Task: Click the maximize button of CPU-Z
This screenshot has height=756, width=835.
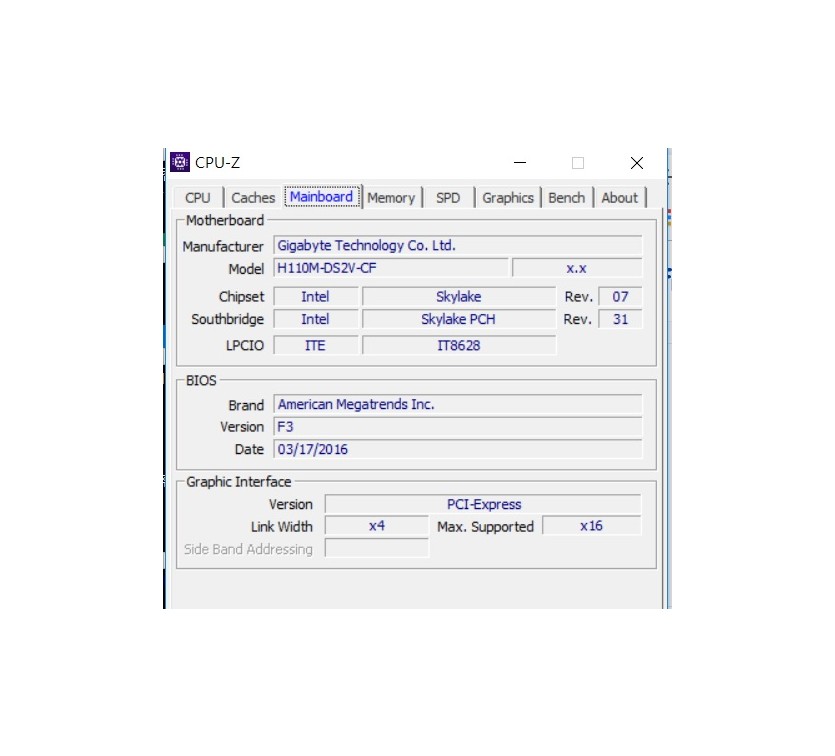Action: coord(578,162)
